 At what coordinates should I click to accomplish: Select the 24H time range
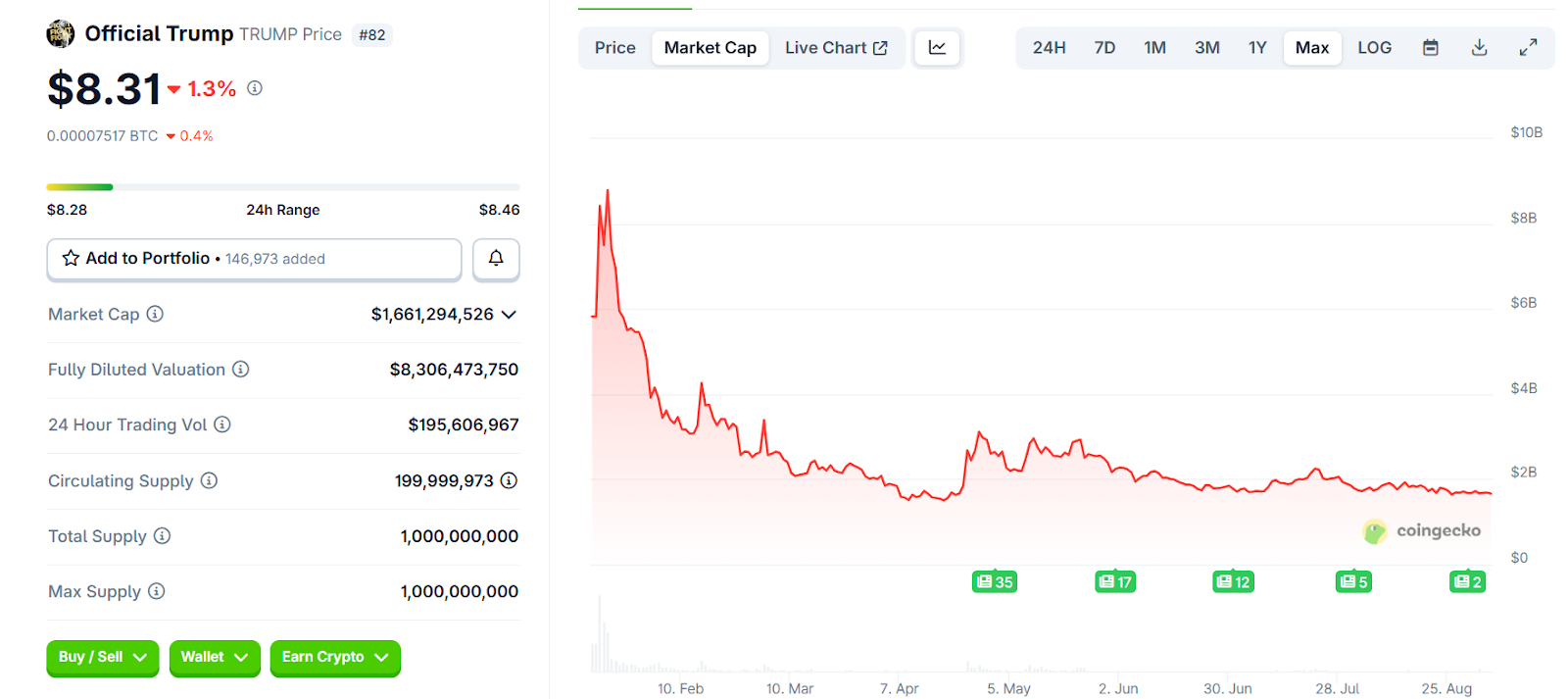click(x=1049, y=48)
